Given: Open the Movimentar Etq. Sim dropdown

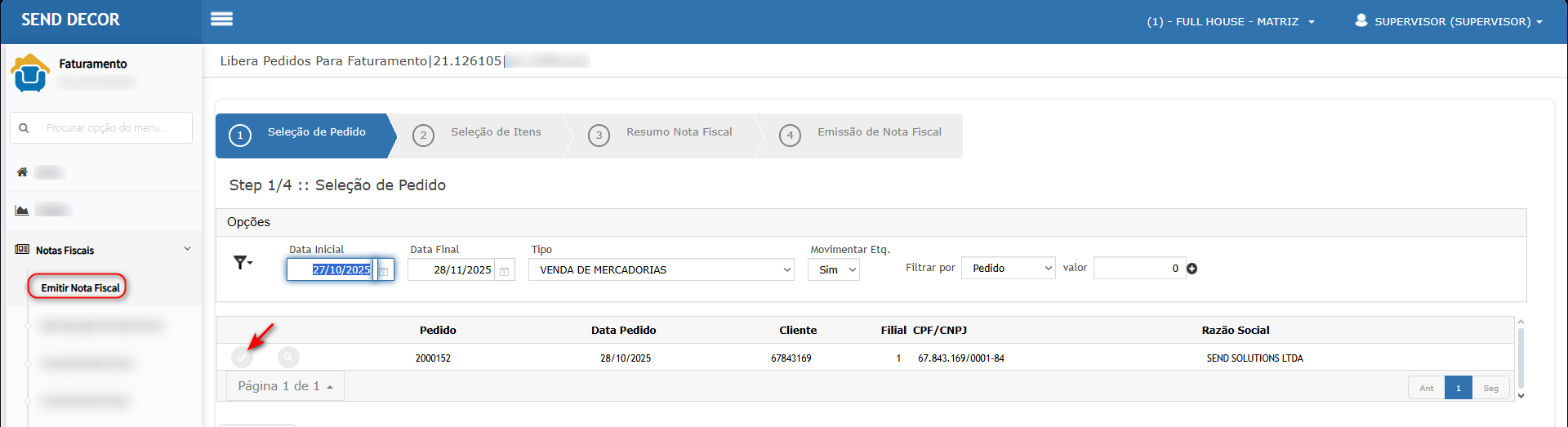Looking at the screenshot, I should coord(833,270).
